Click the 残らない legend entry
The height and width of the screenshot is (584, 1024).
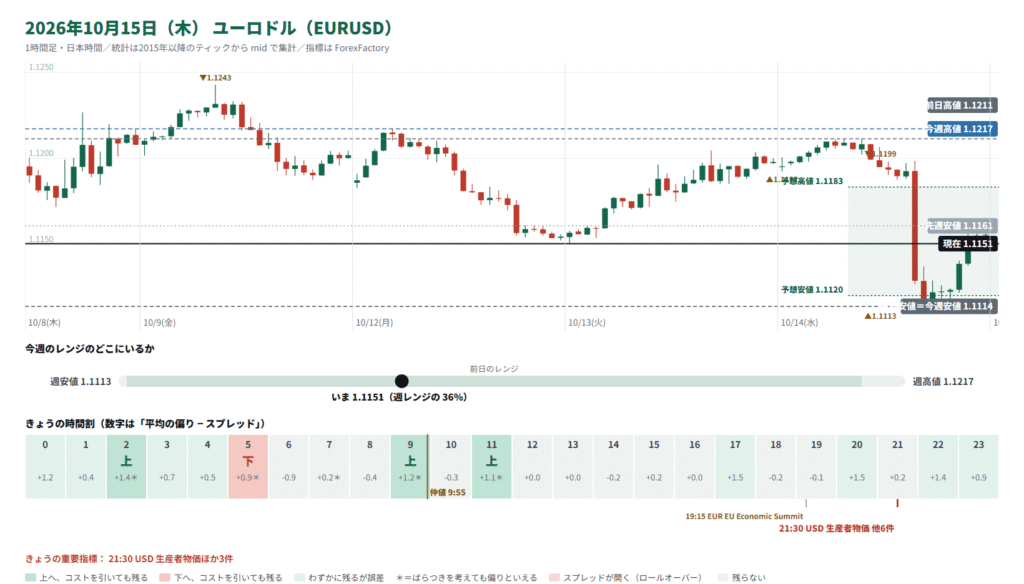click(x=741, y=577)
